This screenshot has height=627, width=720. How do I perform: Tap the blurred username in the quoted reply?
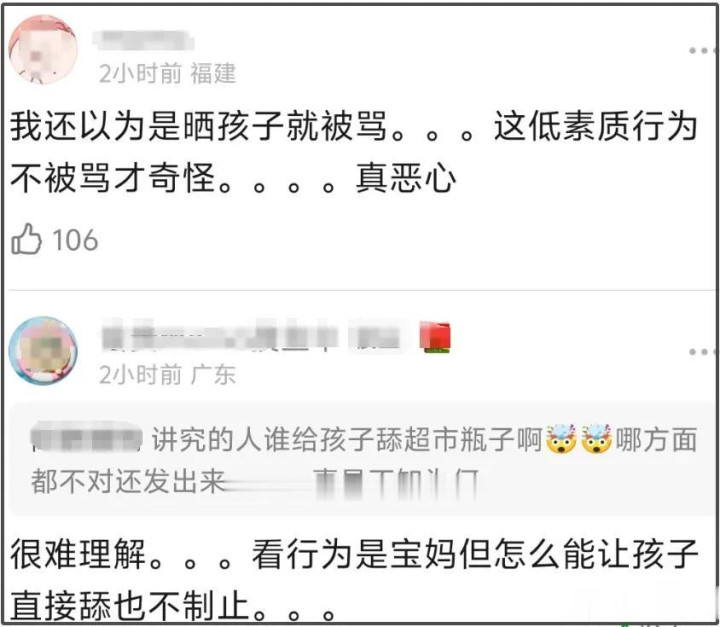point(86,439)
